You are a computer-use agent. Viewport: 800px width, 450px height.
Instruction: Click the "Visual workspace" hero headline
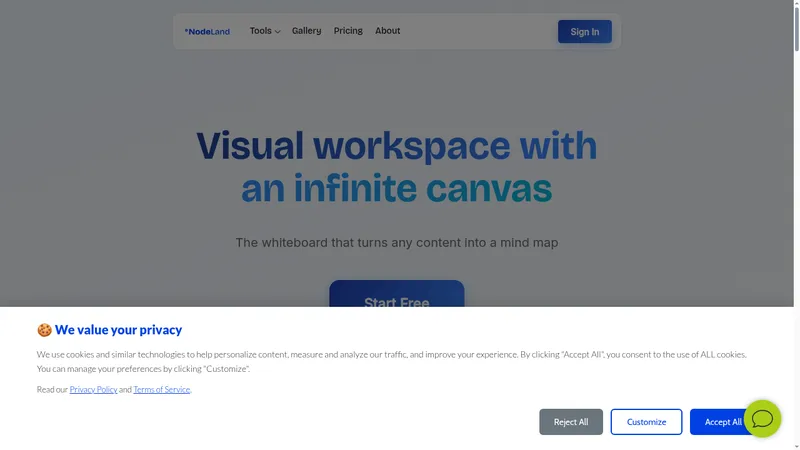click(x=396, y=167)
